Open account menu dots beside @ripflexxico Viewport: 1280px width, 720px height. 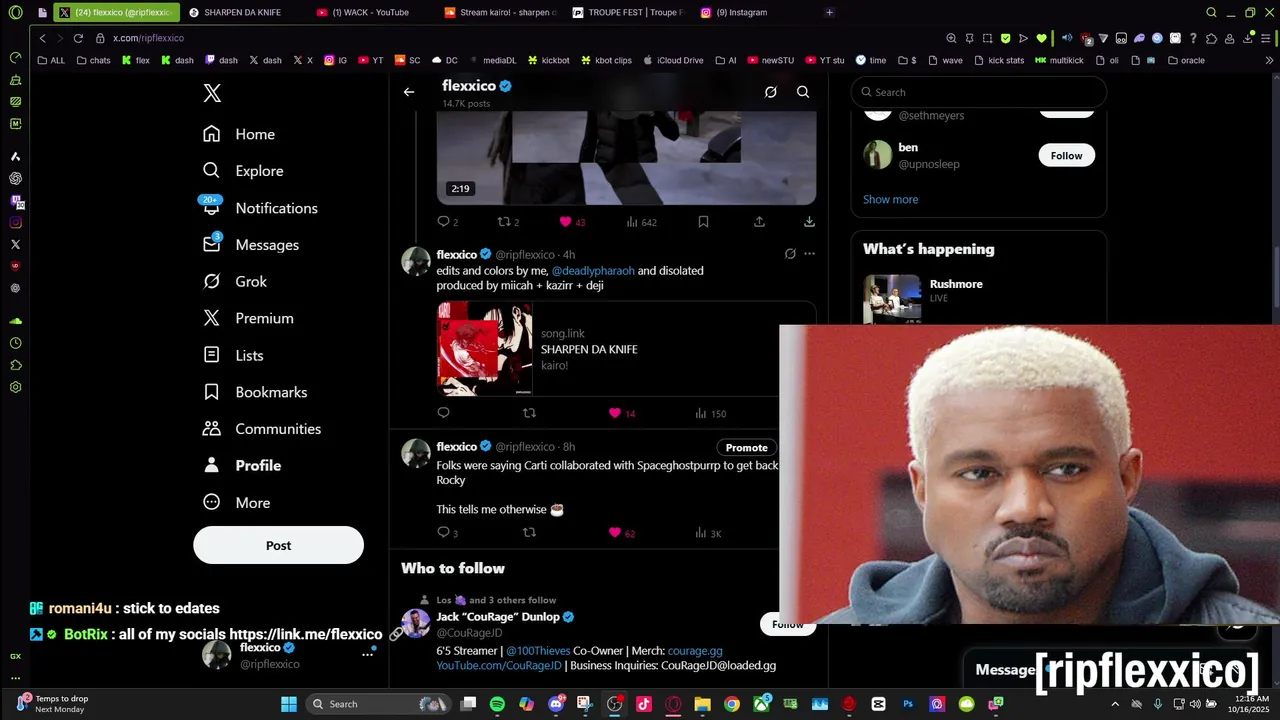[x=367, y=655]
